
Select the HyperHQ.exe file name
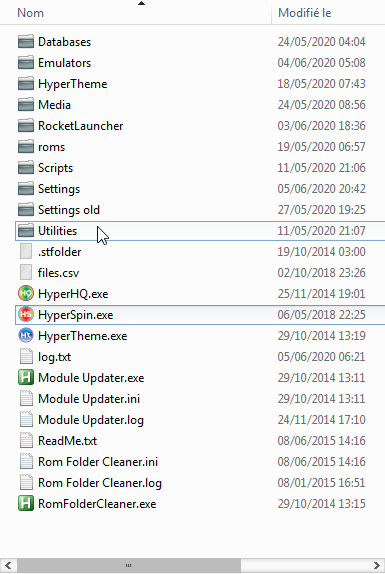click(x=73, y=294)
